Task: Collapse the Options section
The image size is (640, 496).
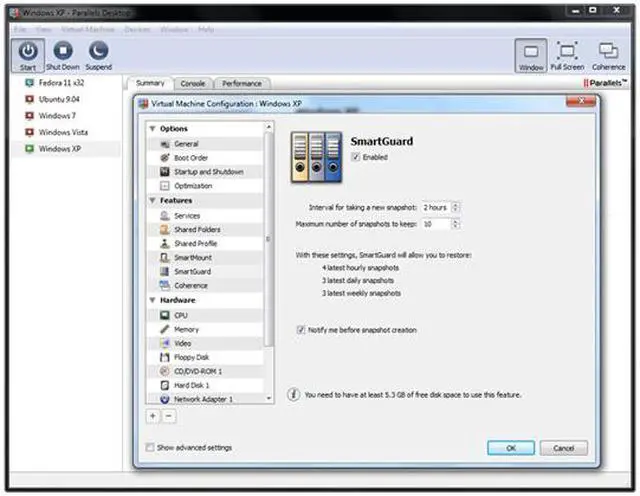Action: pos(153,129)
